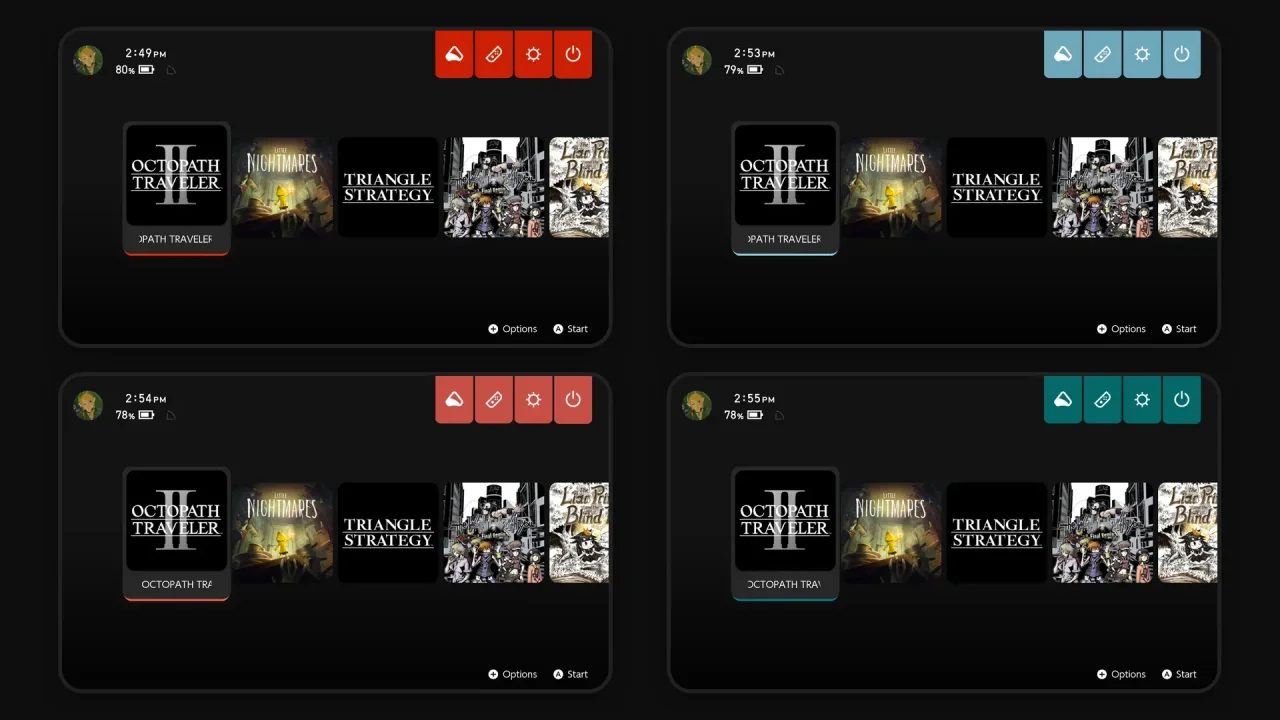Select Liar Princess tile in the 2:49 panel

pos(579,187)
